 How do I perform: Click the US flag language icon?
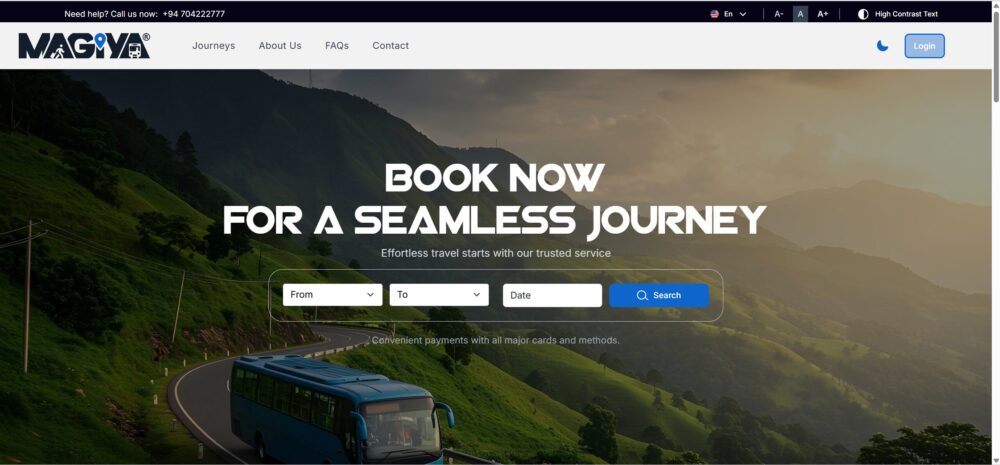click(714, 14)
